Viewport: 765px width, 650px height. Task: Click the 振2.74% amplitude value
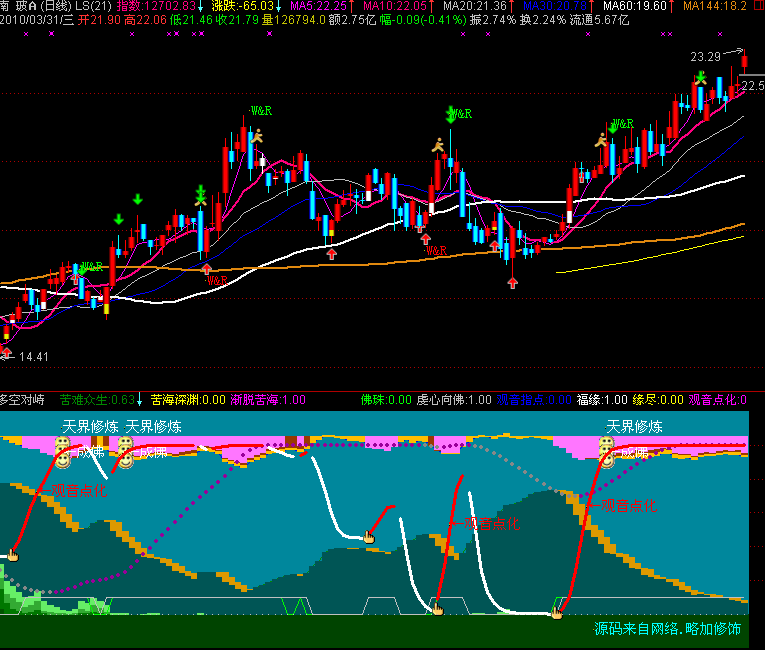pyautogui.click(x=493, y=20)
